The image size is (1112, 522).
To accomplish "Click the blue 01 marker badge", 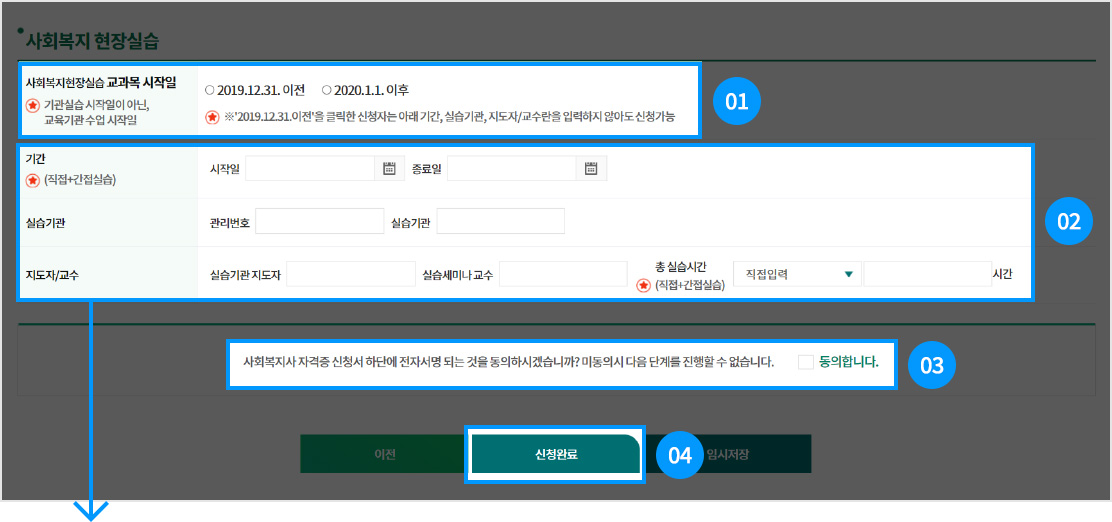I will (737, 101).
